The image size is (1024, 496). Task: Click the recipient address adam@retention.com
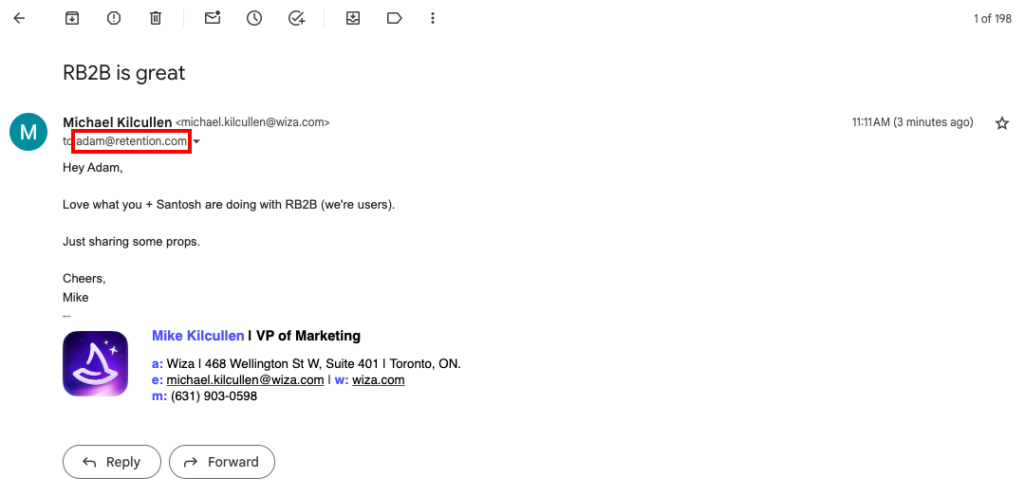(x=131, y=141)
